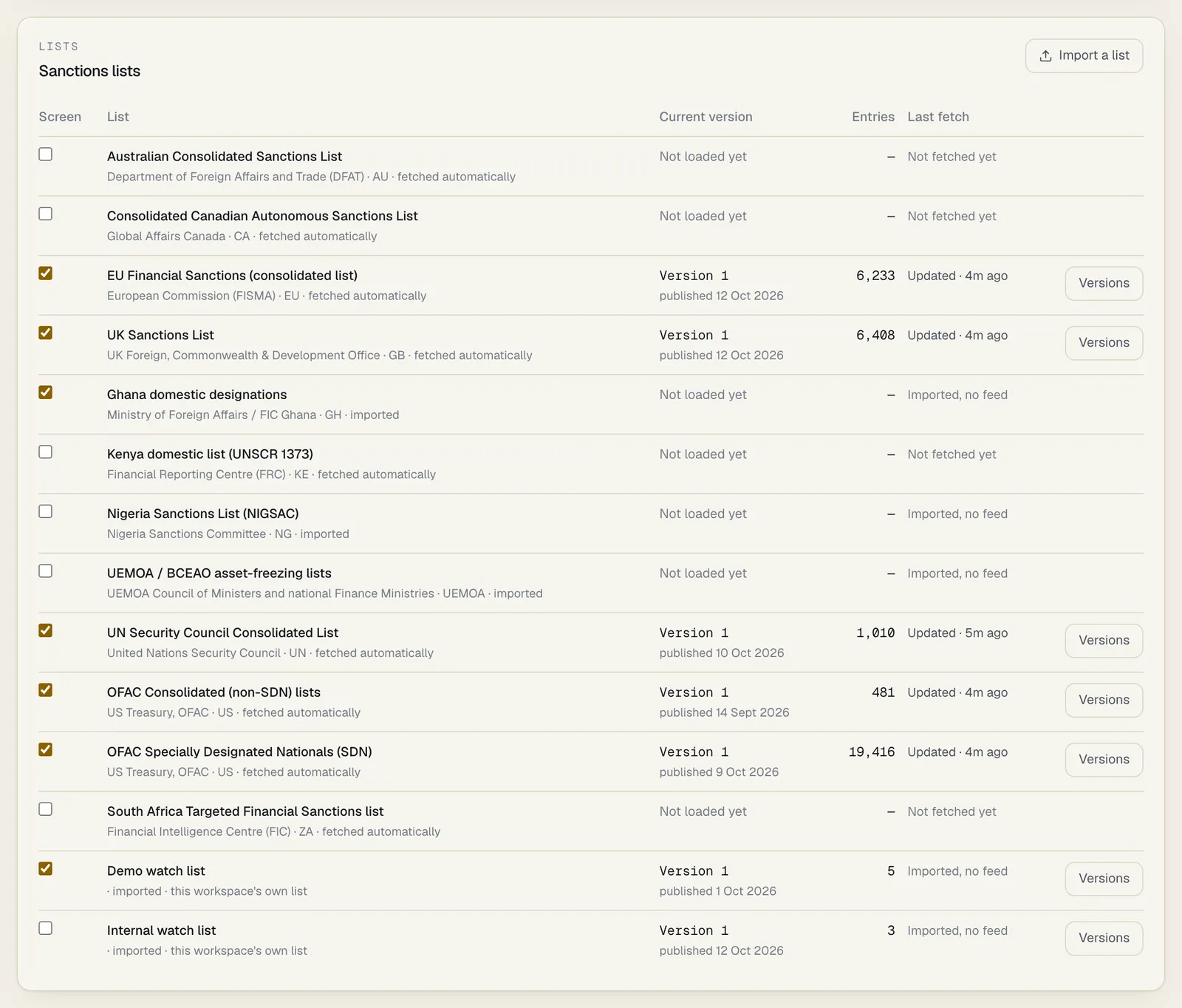Open Versions for Internal watch list
This screenshot has width=1182, height=1008.
click(x=1104, y=938)
